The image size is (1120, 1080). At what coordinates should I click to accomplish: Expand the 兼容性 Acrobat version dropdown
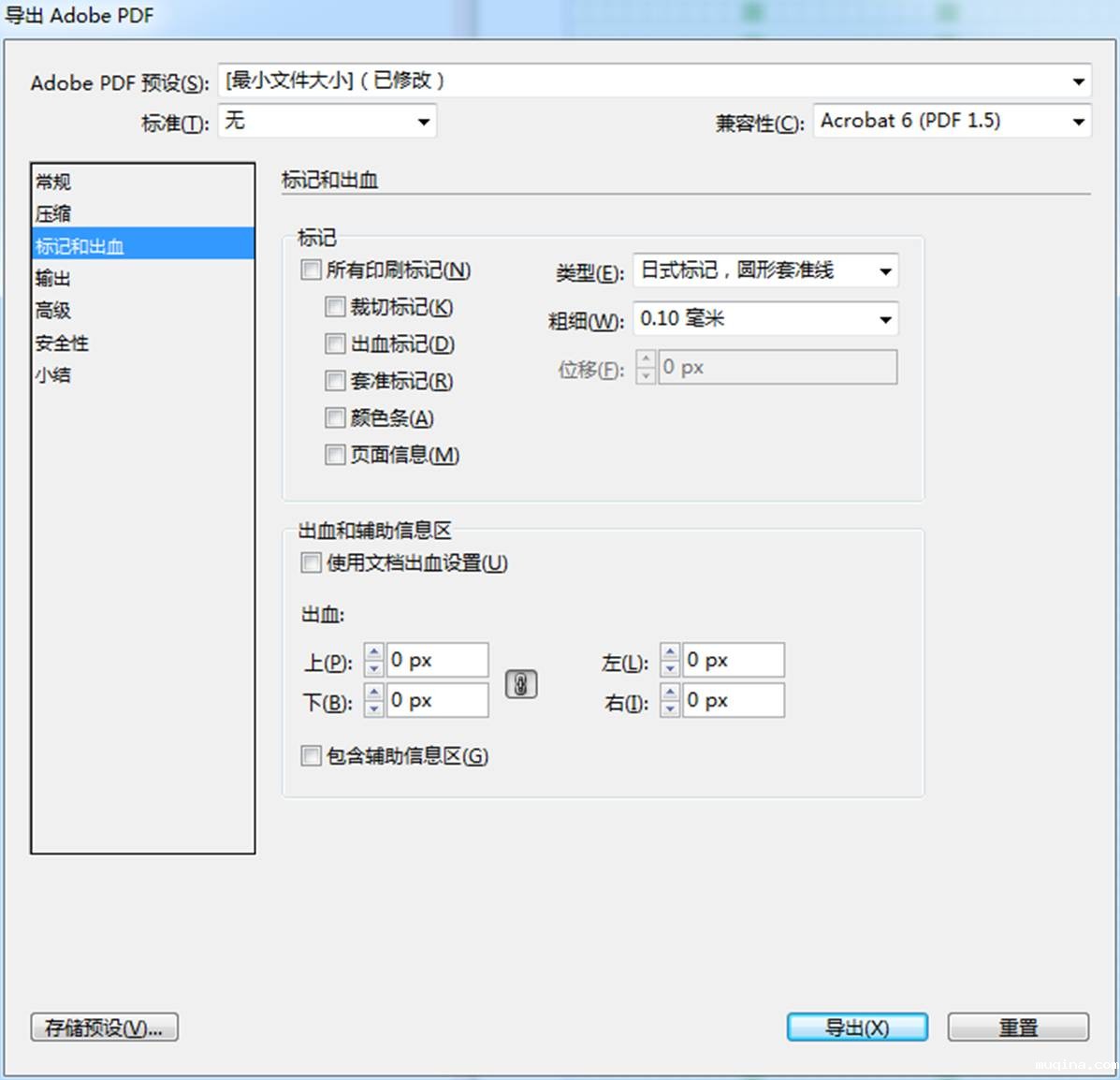coord(1078,122)
